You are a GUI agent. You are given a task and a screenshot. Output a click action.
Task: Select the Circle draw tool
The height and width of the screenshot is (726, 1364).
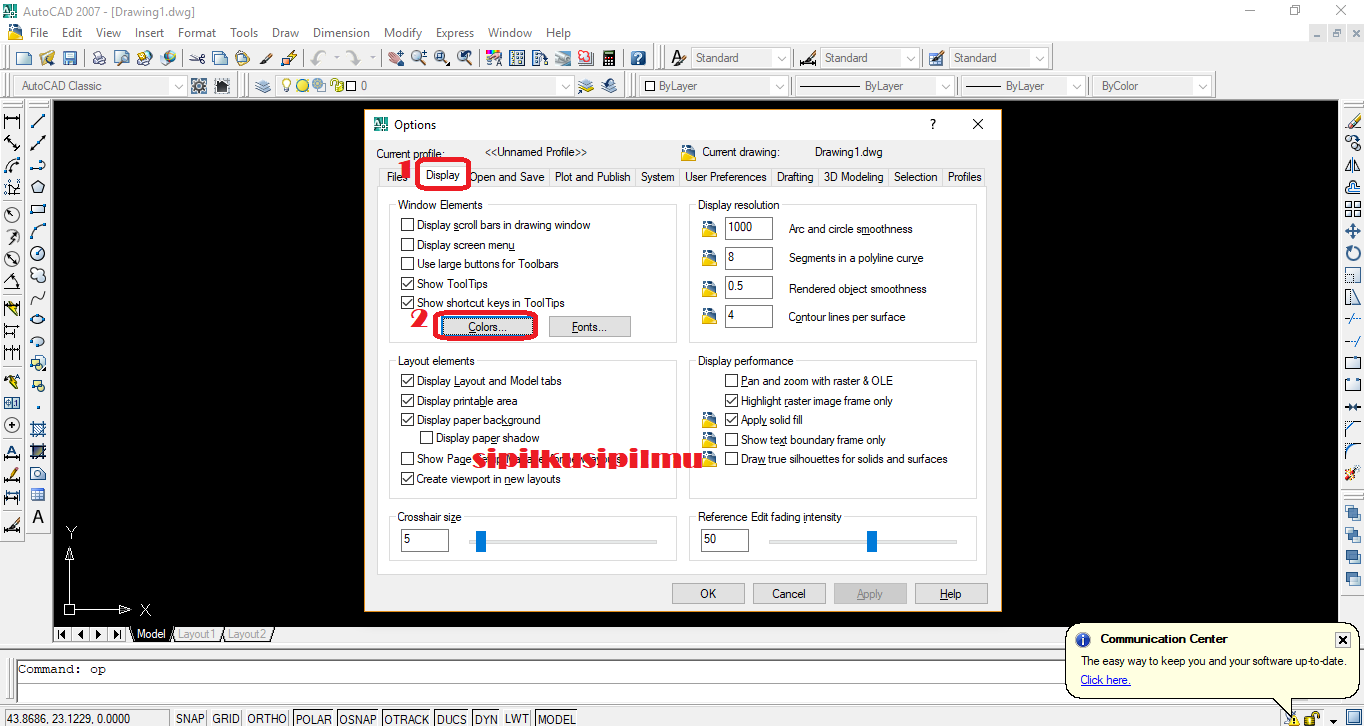pyautogui.click(x=38, y=253)
